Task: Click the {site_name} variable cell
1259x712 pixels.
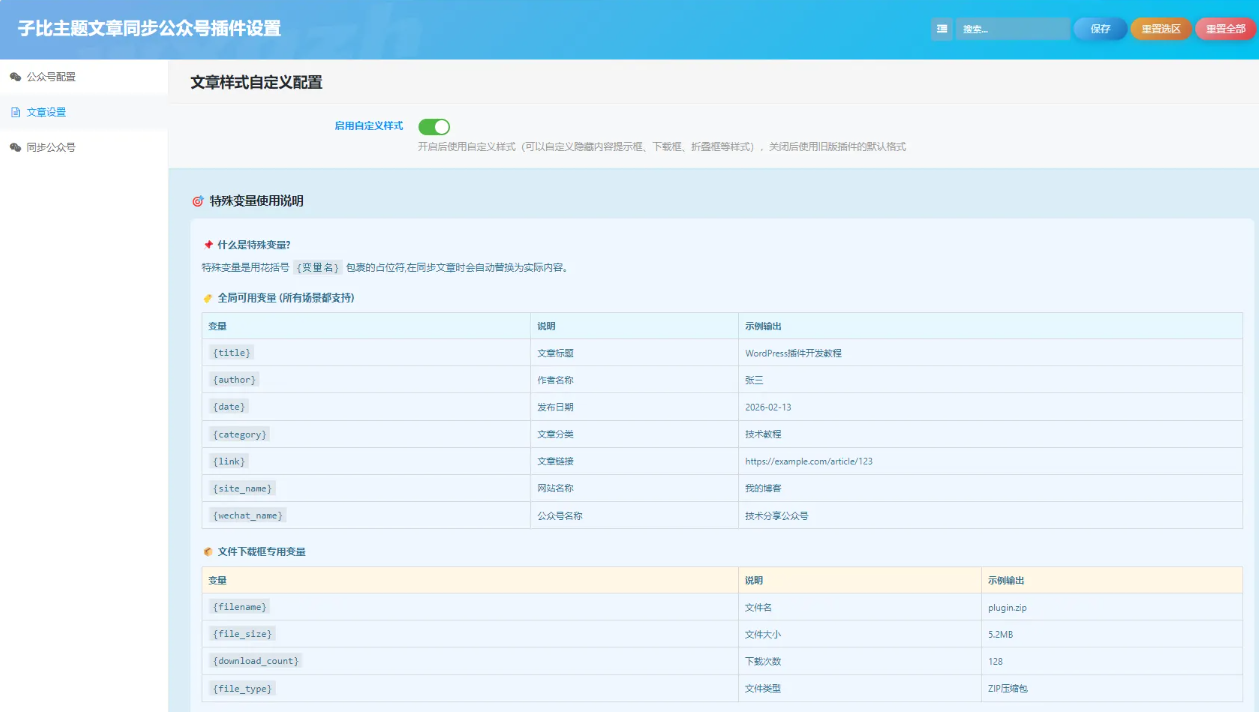Action: point(366,488)
